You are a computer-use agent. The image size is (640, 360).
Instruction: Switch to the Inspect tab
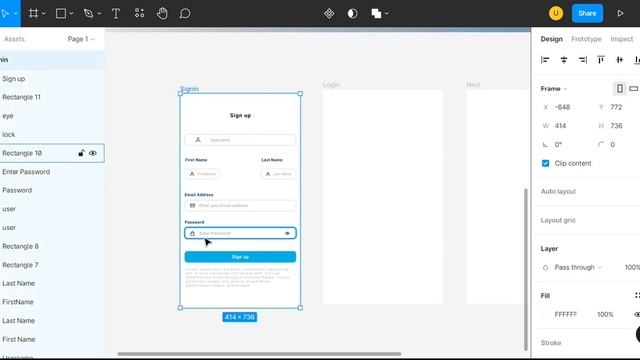(x=622, y=39)
